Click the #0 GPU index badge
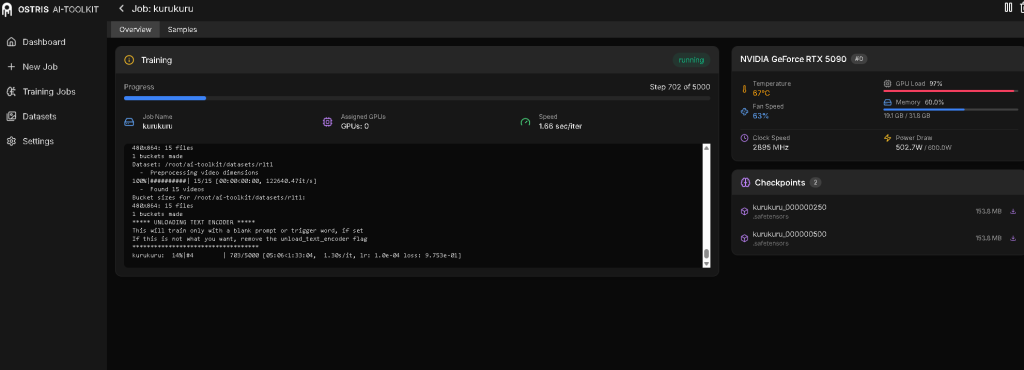This screenshot has width=1024, height=370. [x=859, y=59]
